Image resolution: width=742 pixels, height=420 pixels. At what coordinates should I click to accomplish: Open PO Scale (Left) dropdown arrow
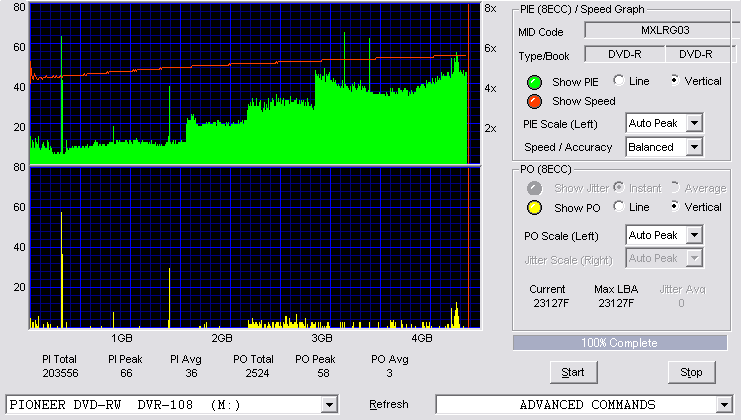694,235
